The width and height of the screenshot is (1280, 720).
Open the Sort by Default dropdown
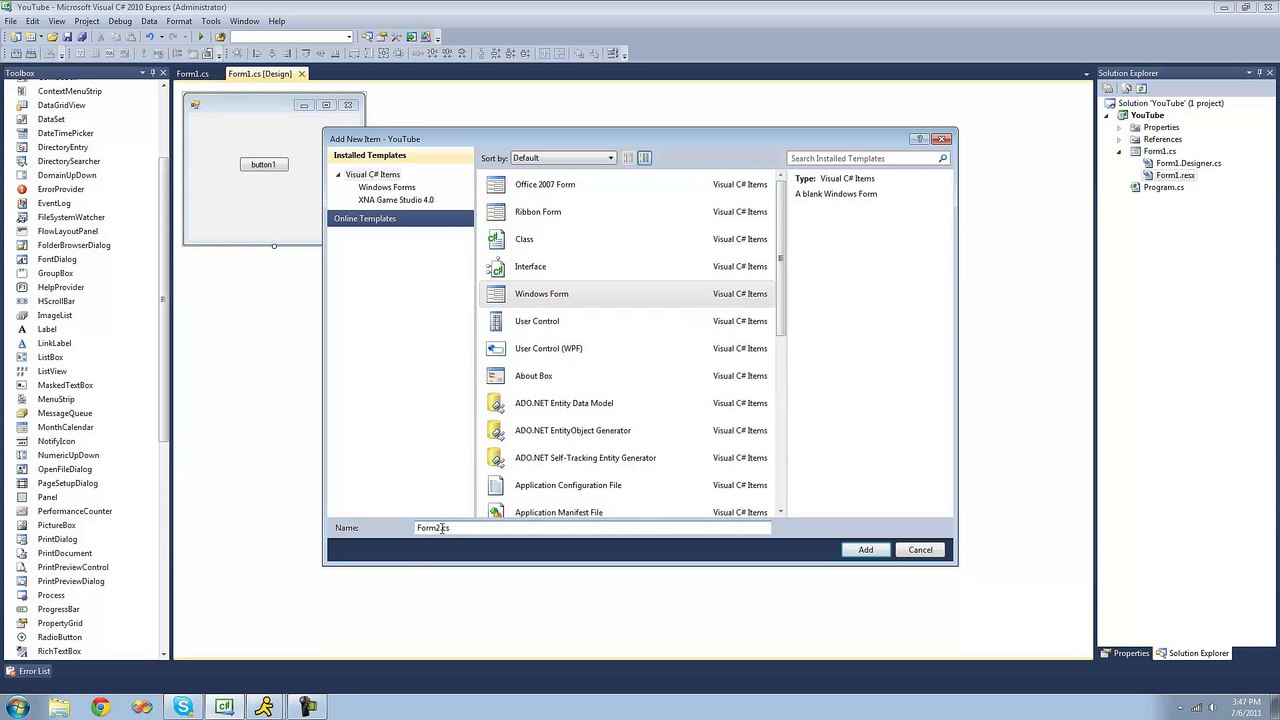click(563, 158)
